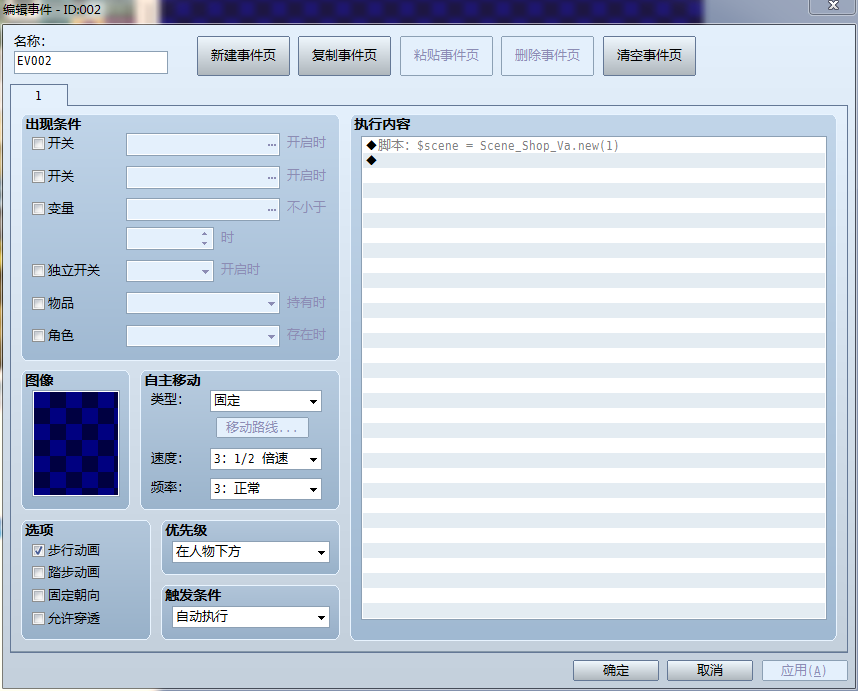Click the first 开关 selector field
858x691 pixels.
pyautogui.click(x=203, y=144)
